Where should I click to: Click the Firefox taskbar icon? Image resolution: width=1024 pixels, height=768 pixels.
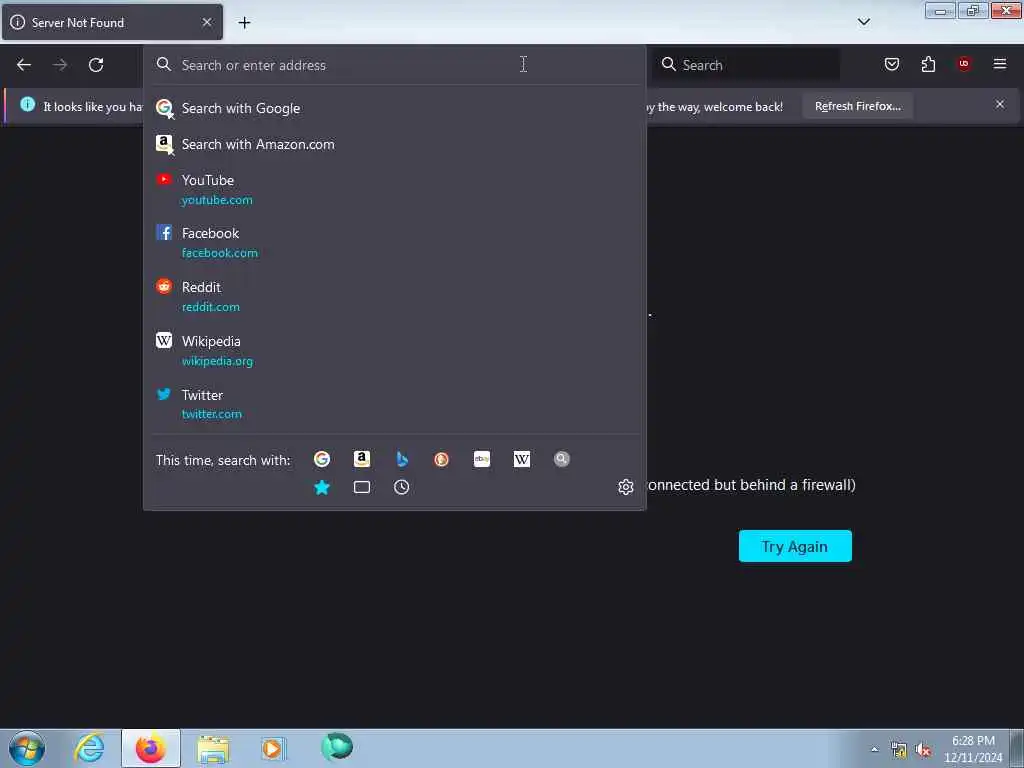click(151, 748)
